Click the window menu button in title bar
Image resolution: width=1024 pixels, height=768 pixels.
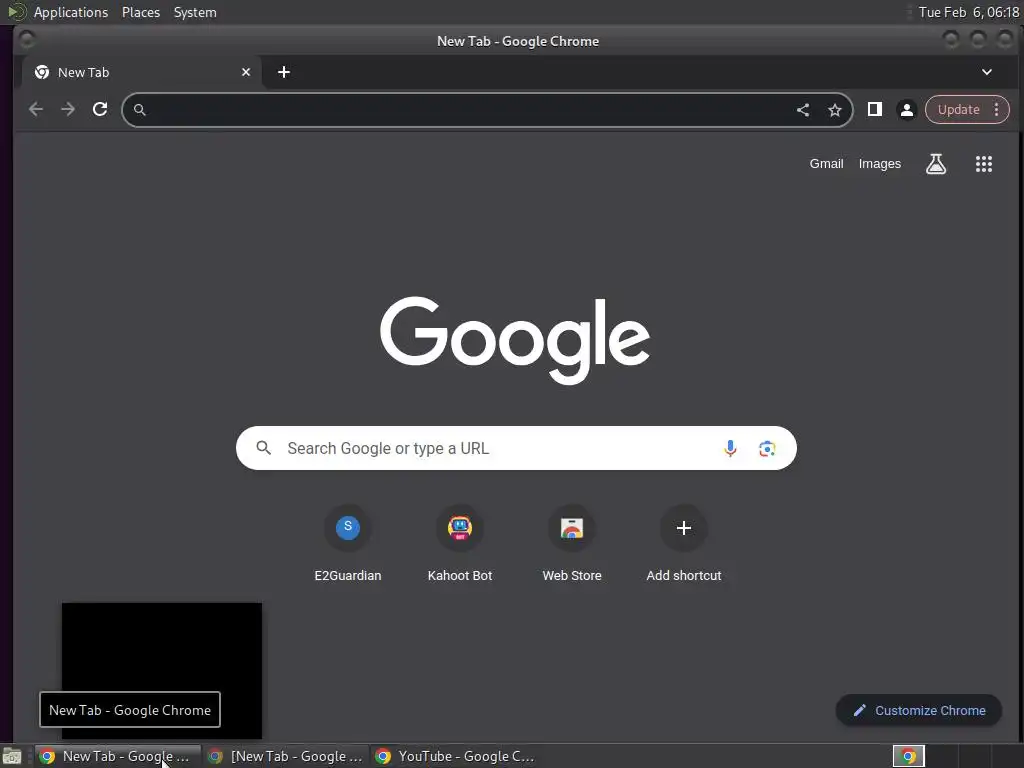pyautogui.click(x=27, y=40)
